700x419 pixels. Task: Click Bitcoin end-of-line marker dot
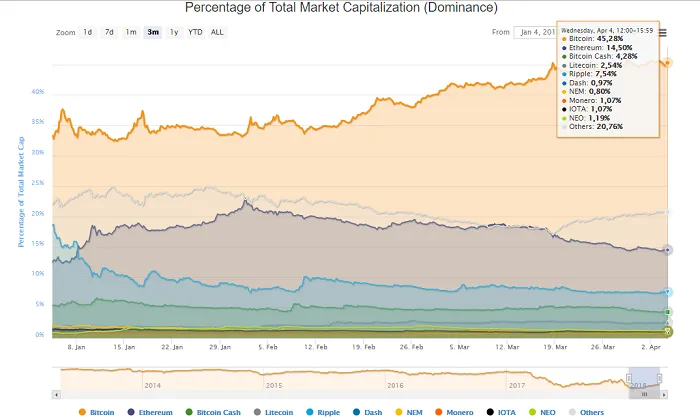(667, 63)
